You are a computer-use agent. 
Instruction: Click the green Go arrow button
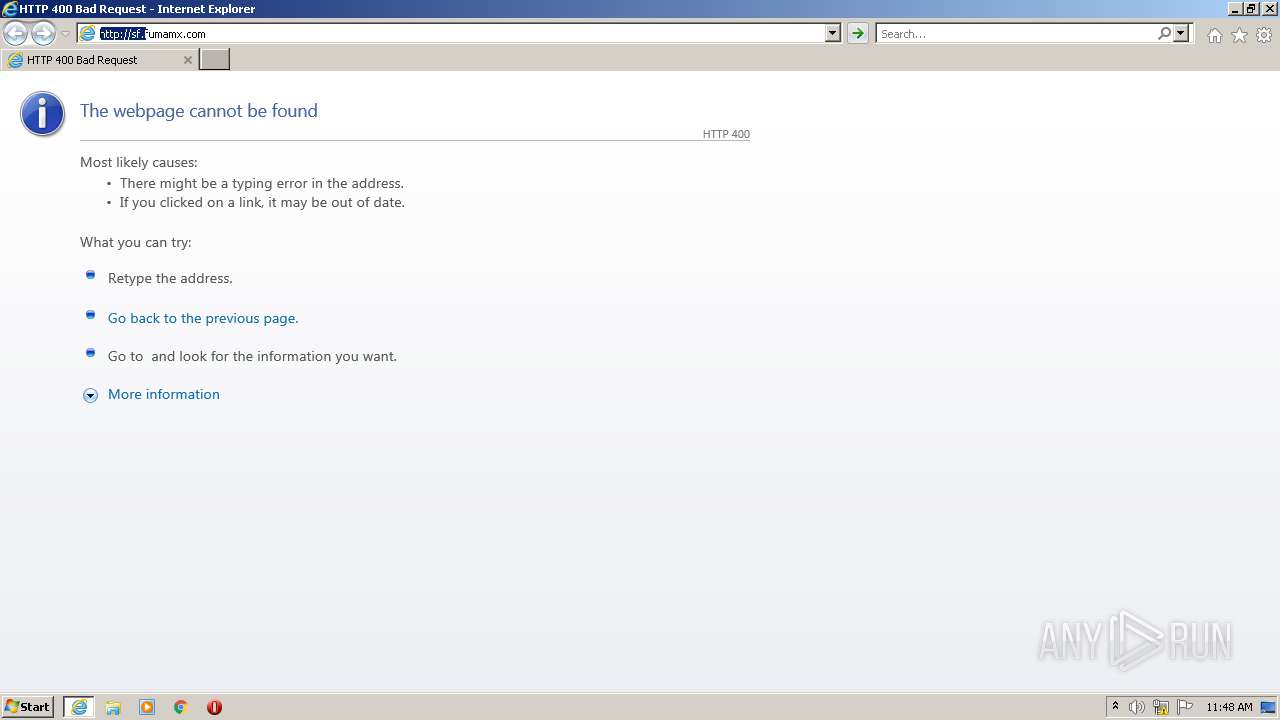point(857,34)
